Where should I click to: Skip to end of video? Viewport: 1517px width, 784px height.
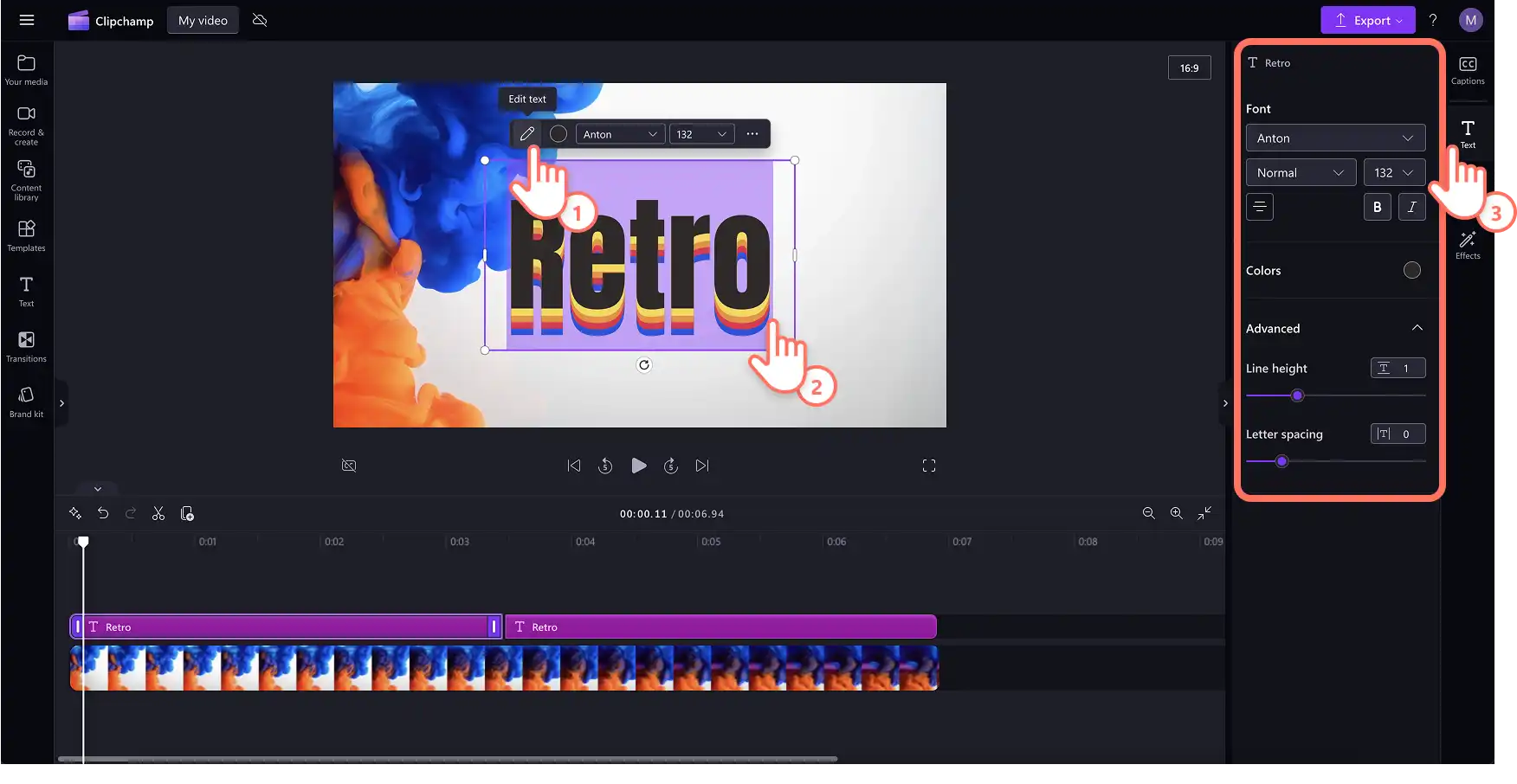[702, 466]
